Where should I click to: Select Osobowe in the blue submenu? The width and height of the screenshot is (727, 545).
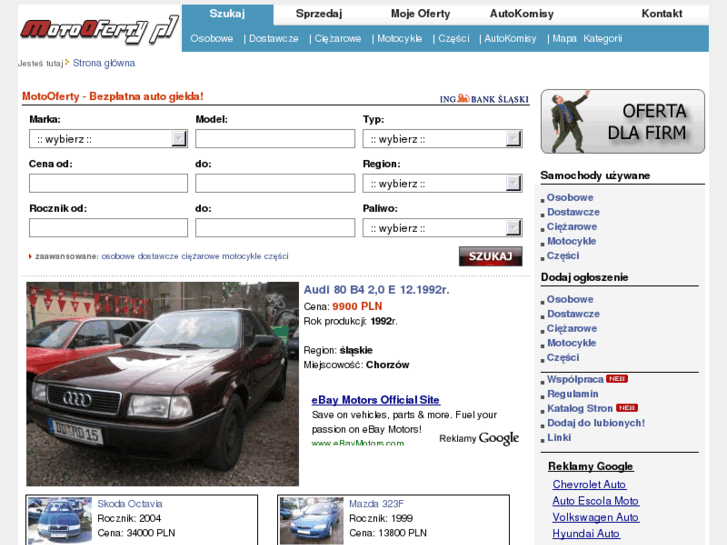tap(211, 38)
